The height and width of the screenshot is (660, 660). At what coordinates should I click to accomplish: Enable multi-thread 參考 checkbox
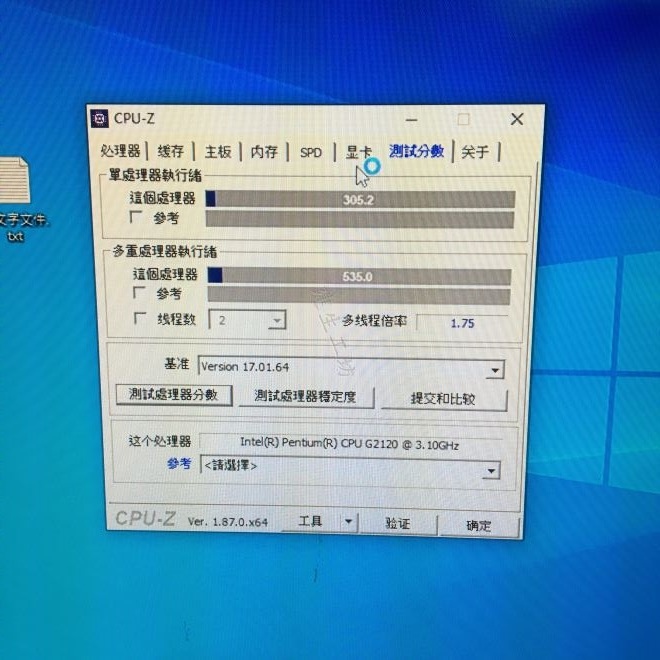pos(139,293)
